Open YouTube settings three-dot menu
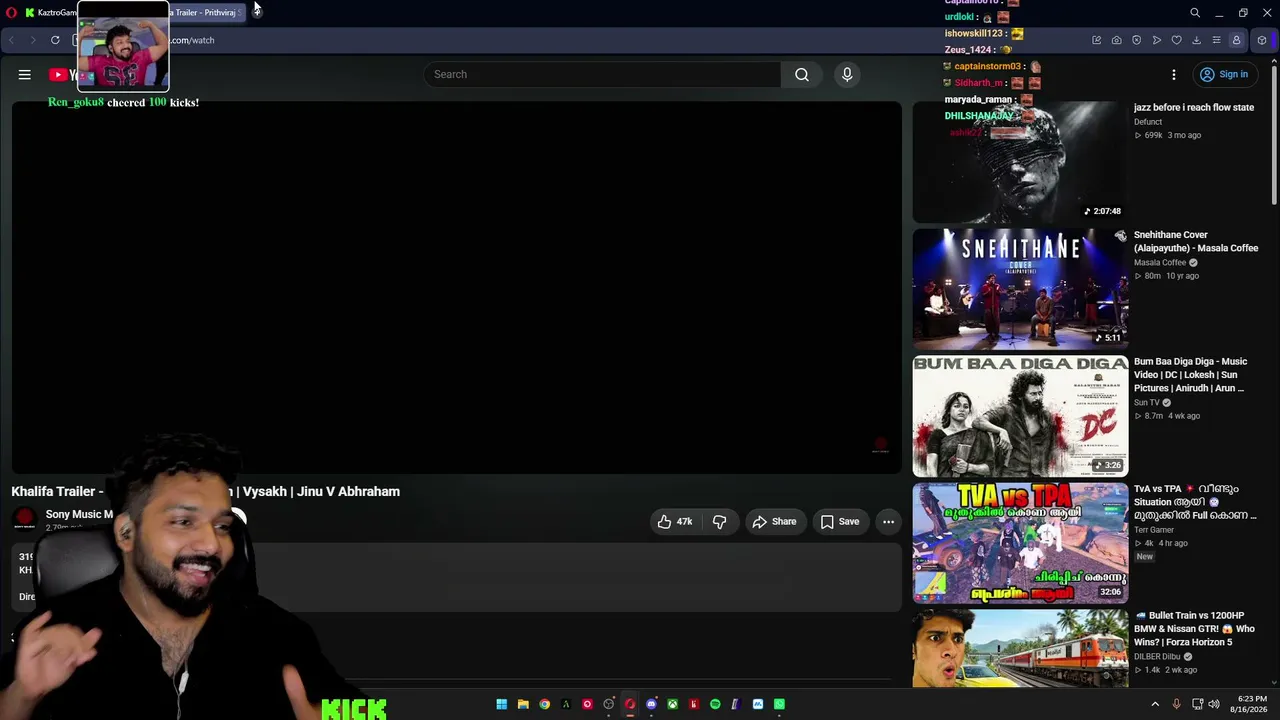Screen dimensions: 1280x720 (x=1174, y=74)
